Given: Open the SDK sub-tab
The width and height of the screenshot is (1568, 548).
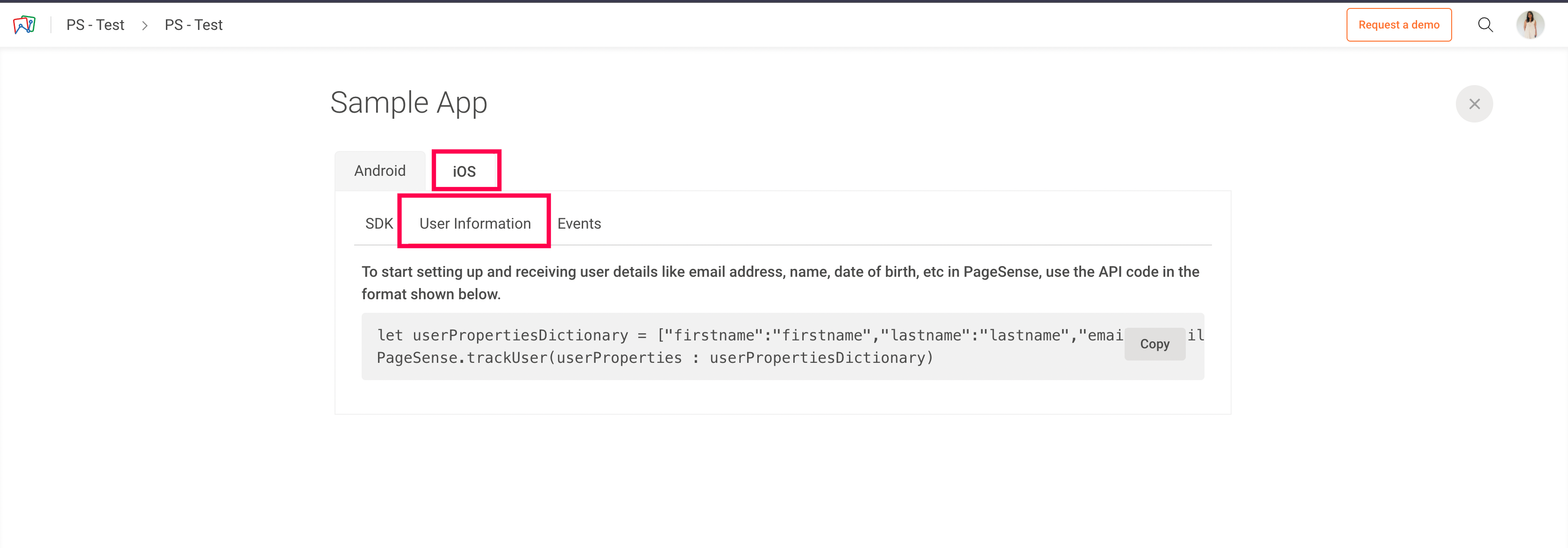Looking at the screenshot, I should pos(378,224).
